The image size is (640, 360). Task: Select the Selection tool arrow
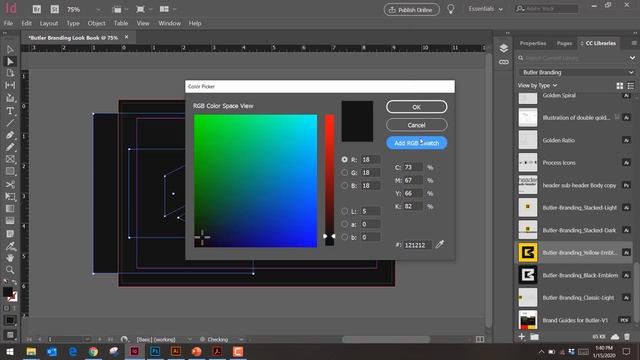point(10,49)
